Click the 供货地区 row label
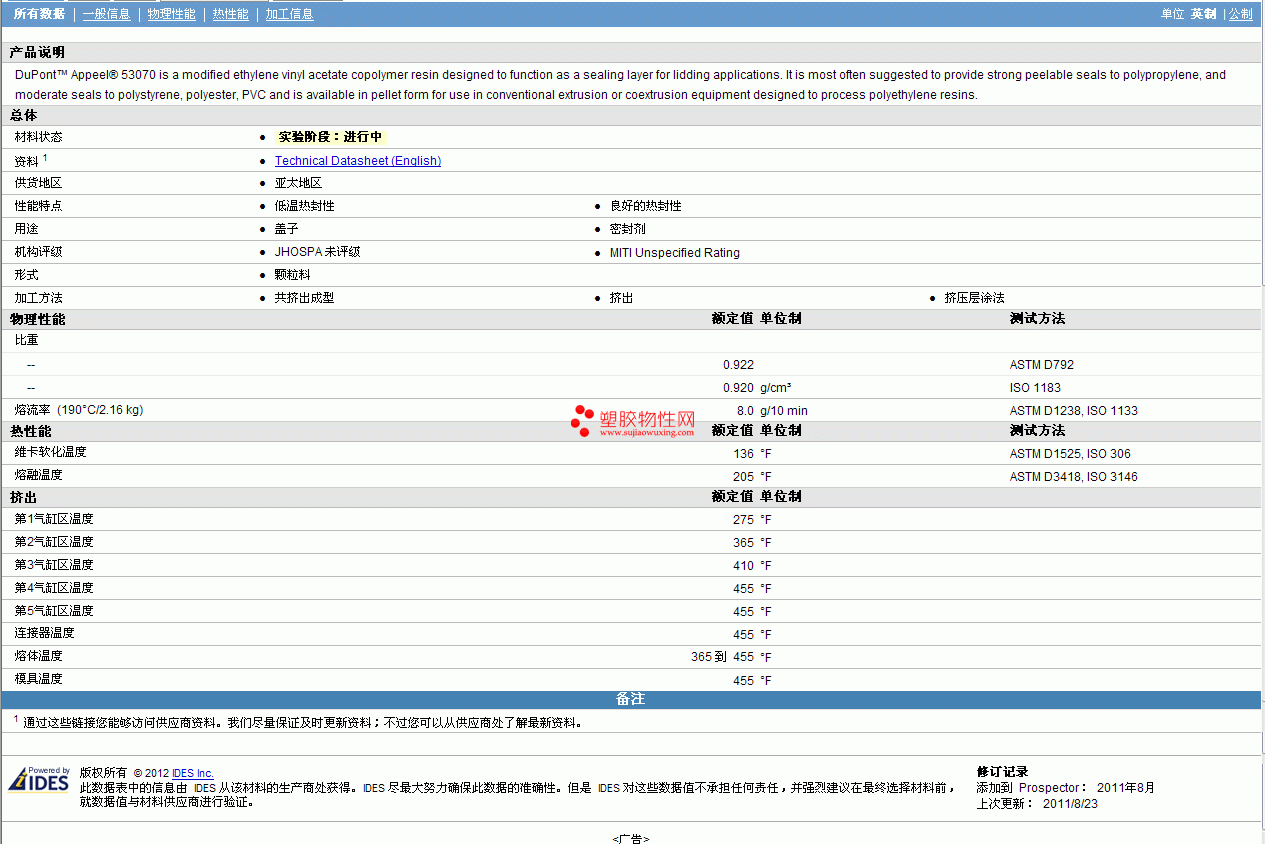 tap(38, 183)
